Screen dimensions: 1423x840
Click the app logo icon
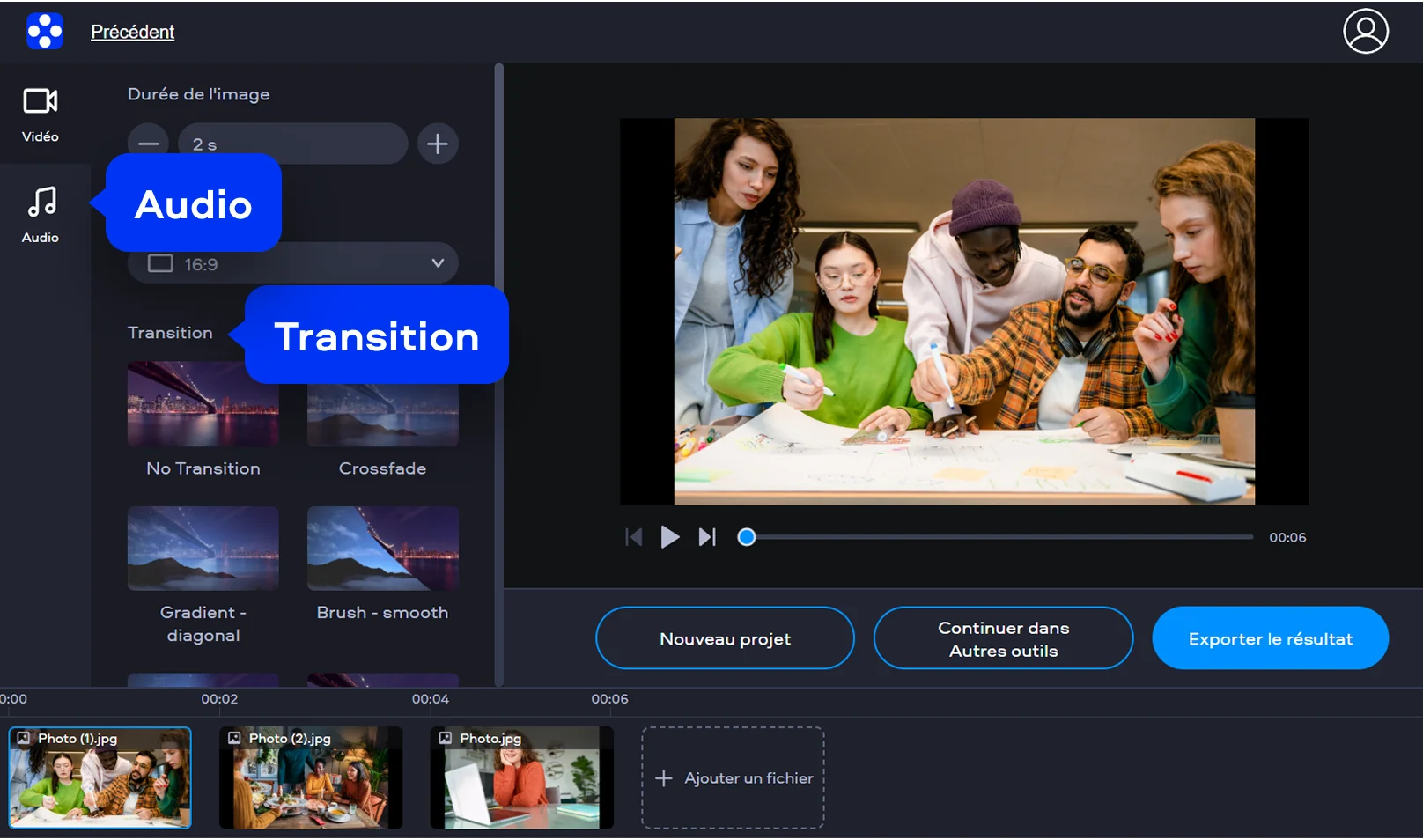[x=45, y=32]
